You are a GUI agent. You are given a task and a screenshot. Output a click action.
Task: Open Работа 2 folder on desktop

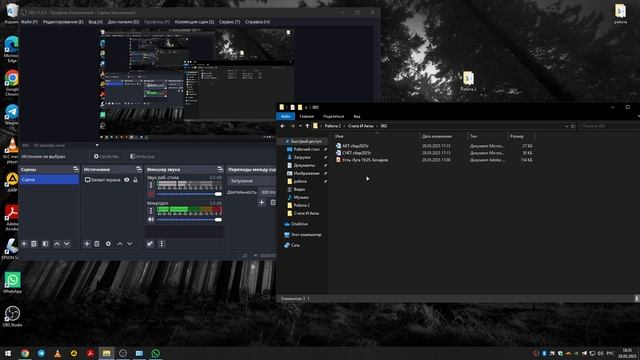tap(468, 81)
